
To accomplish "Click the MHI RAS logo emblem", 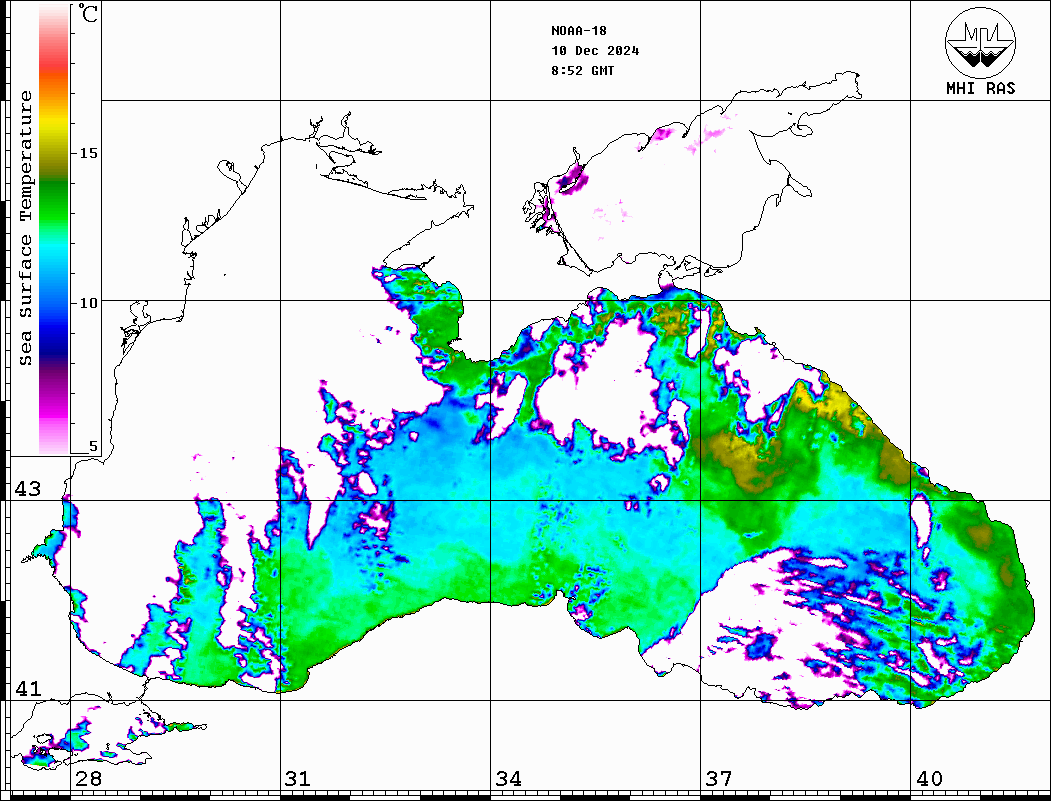I will [981, 42].
